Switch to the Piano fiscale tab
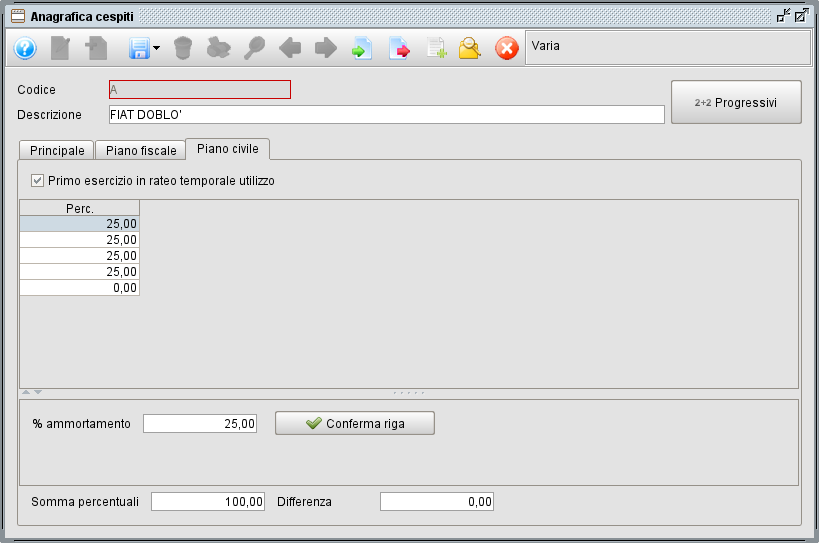The image size is (819, 543). coord(141,150)
